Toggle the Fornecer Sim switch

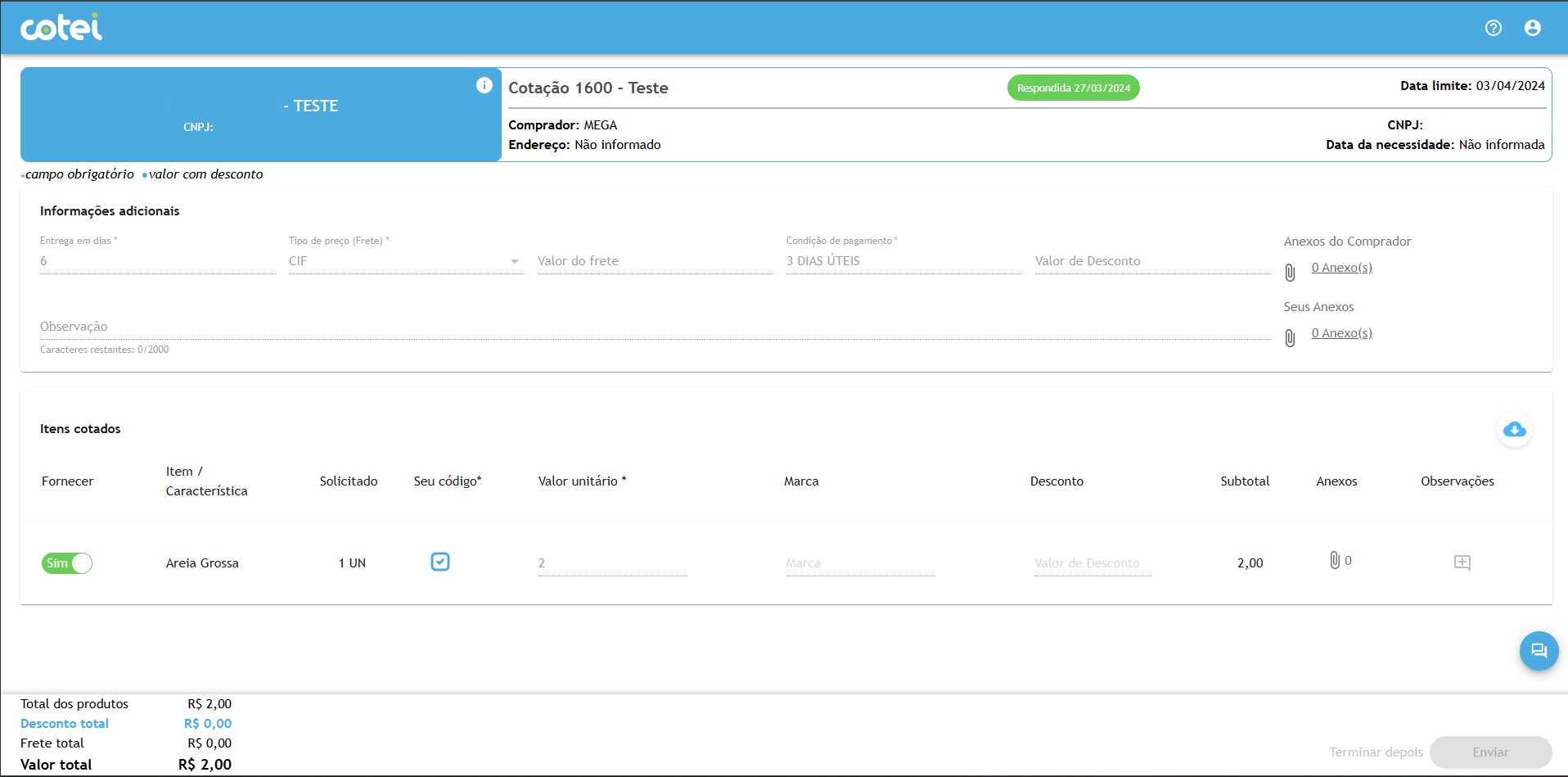tap(67, 563)
